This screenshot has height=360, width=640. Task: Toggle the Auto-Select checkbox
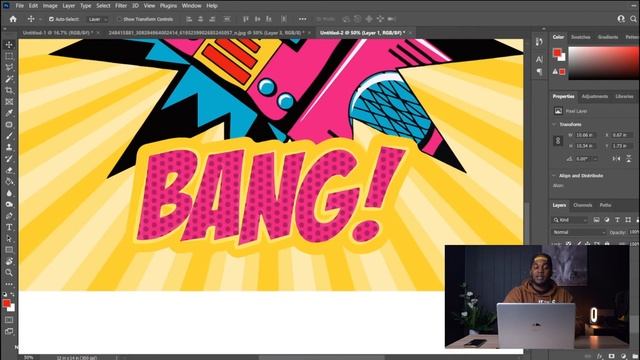click(51, 19)
